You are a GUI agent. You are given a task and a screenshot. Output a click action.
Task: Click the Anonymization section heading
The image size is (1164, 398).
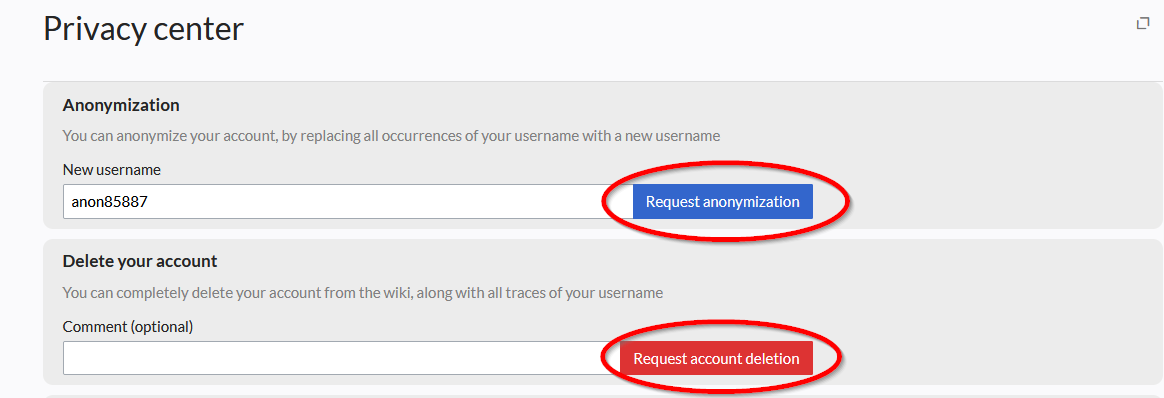(121, 105)
